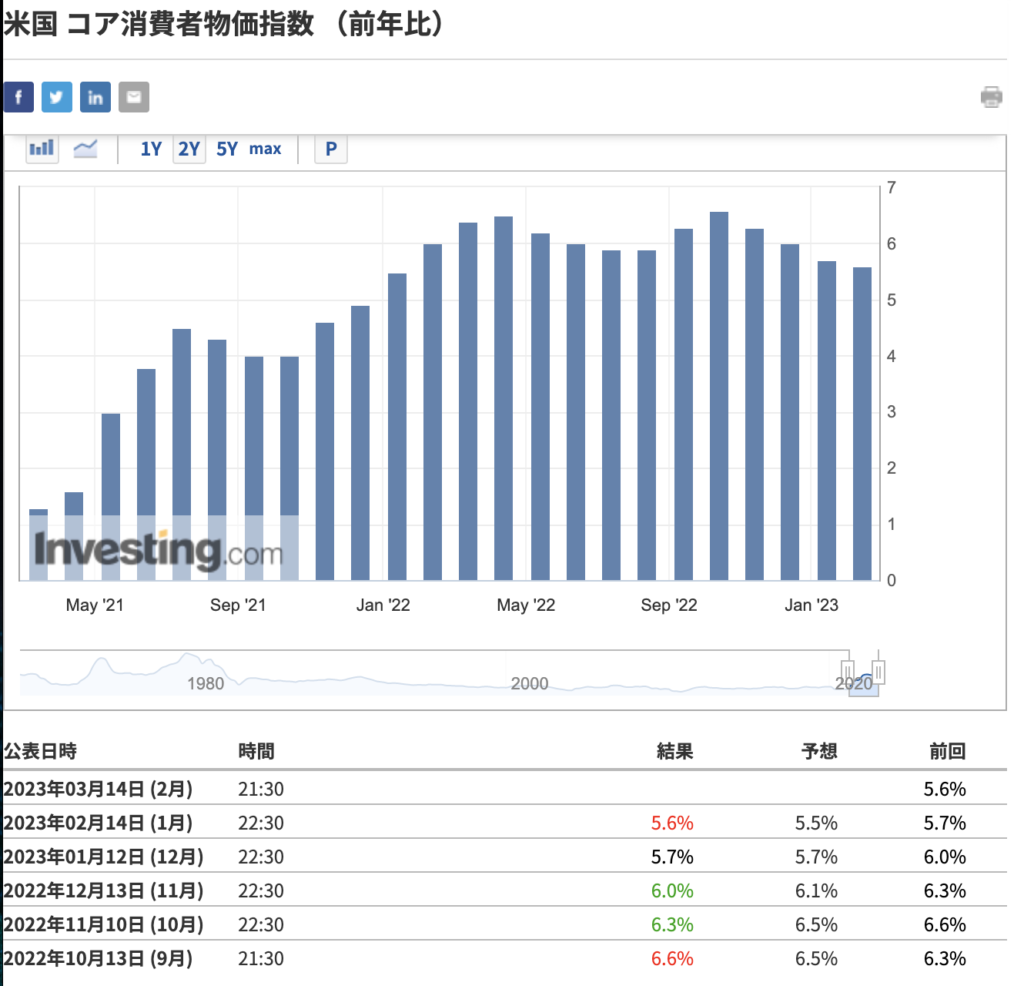Image resolution: width=1024 pixels, height=986 pixels.
Task: Select the 5Y time range
Action: [x=227, y=149]
